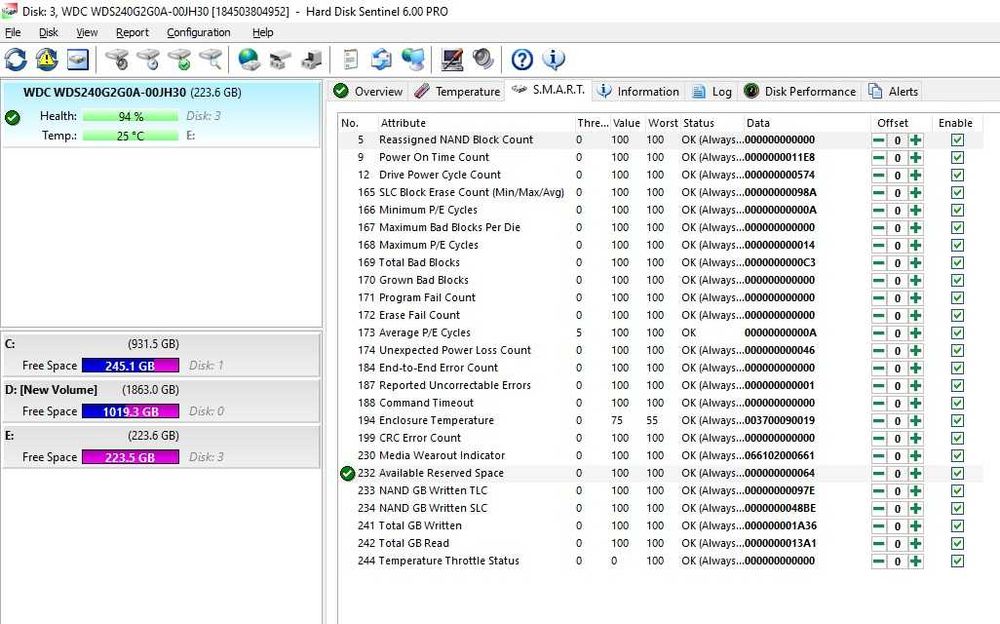This screenshot has height=624, width=1000.
Task: Uncheck Enable for Total GB Read
Action: (x=957, y=544)
